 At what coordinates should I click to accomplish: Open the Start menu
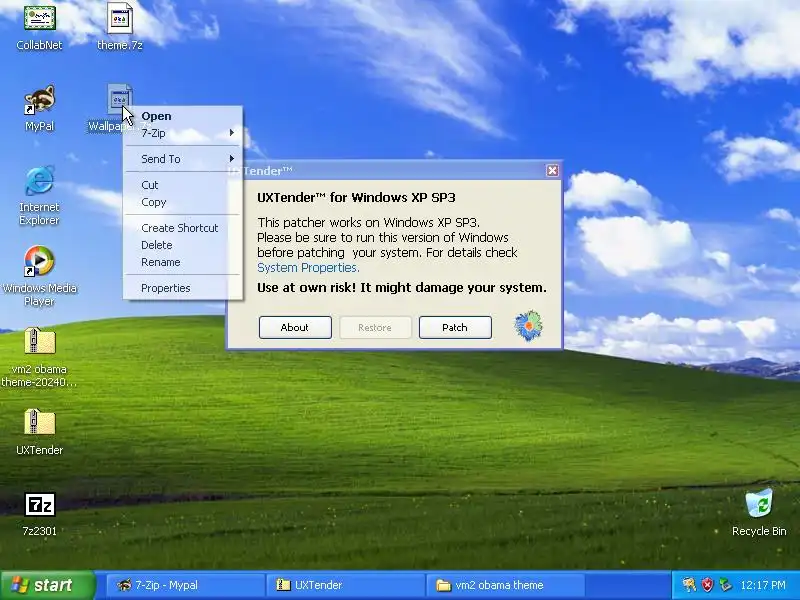(47, 585)
